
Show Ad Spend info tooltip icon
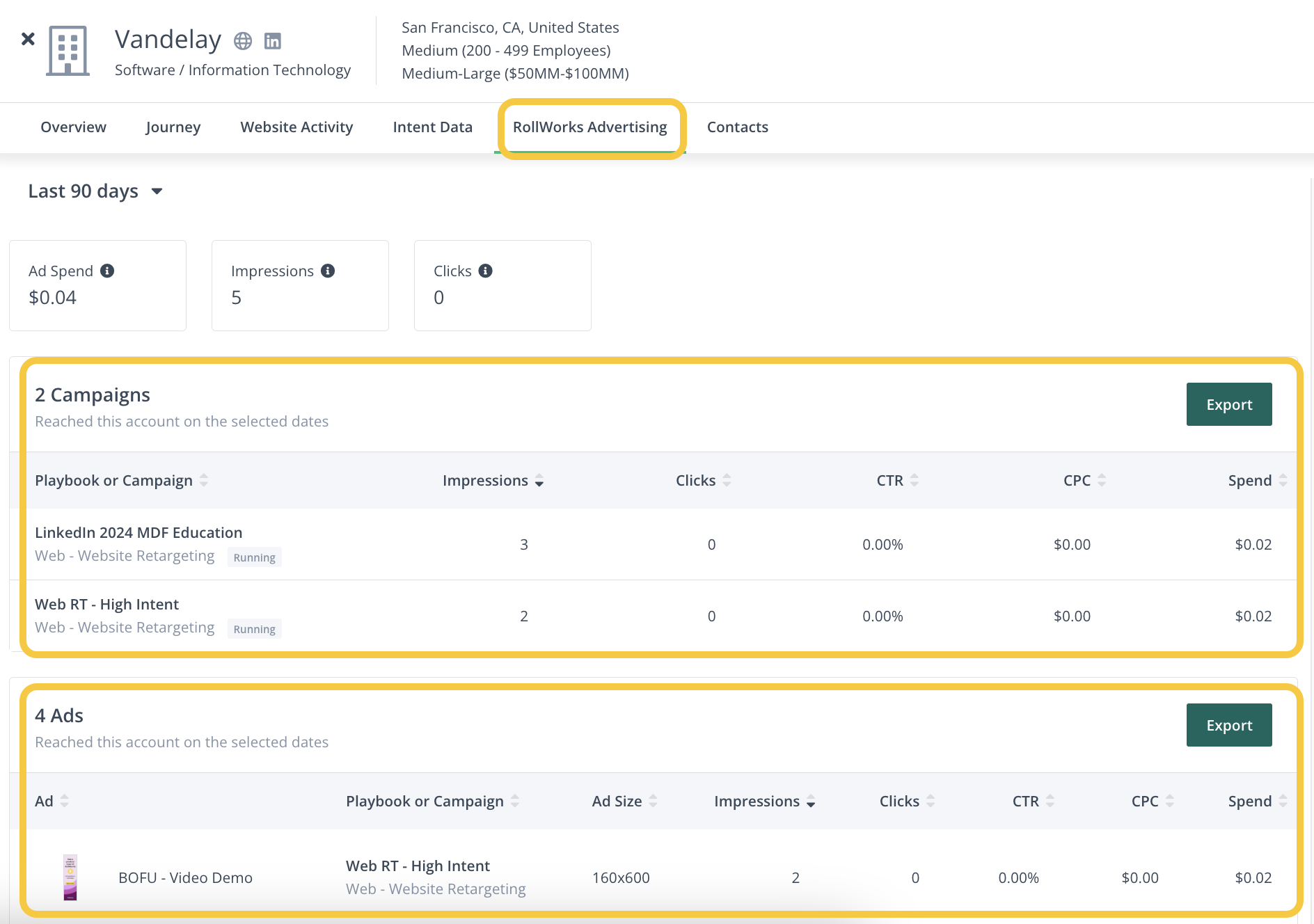[107, 271]
